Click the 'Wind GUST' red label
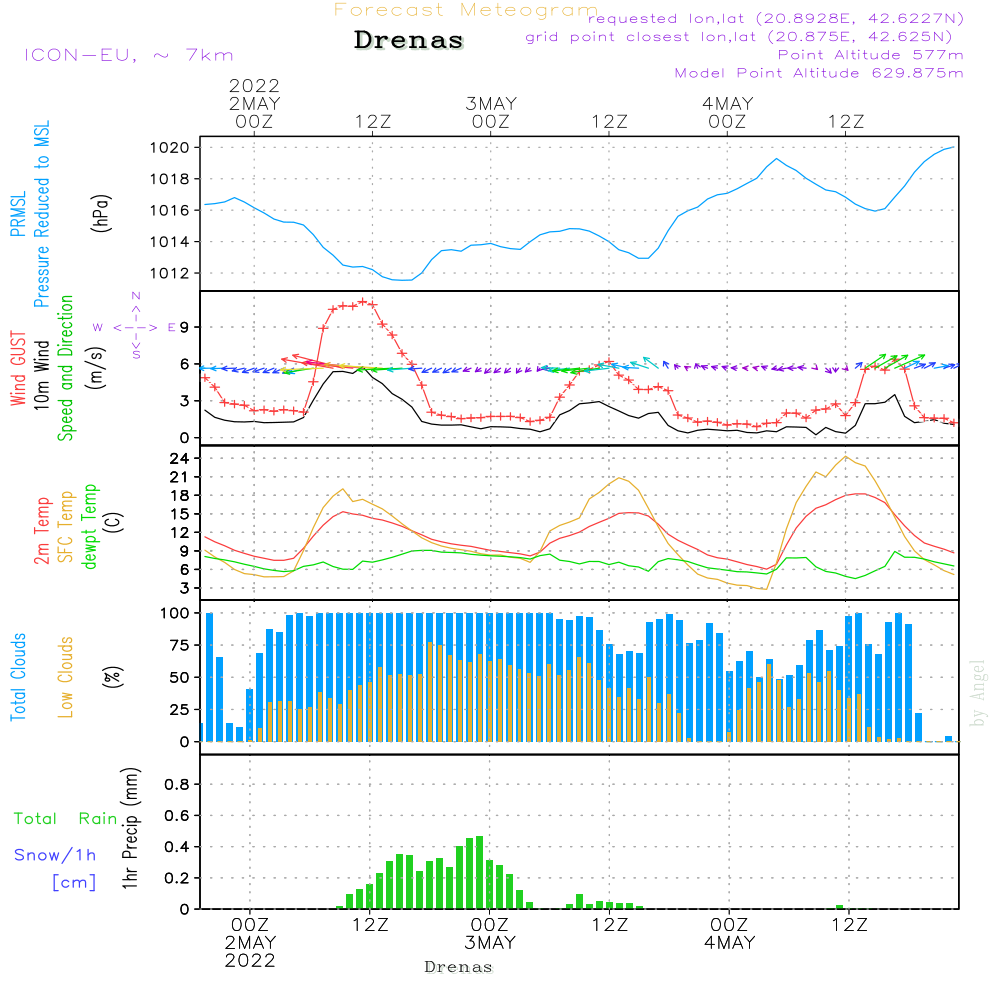The width and height of the screenshot is (1000, 1000). pos(18,368)
